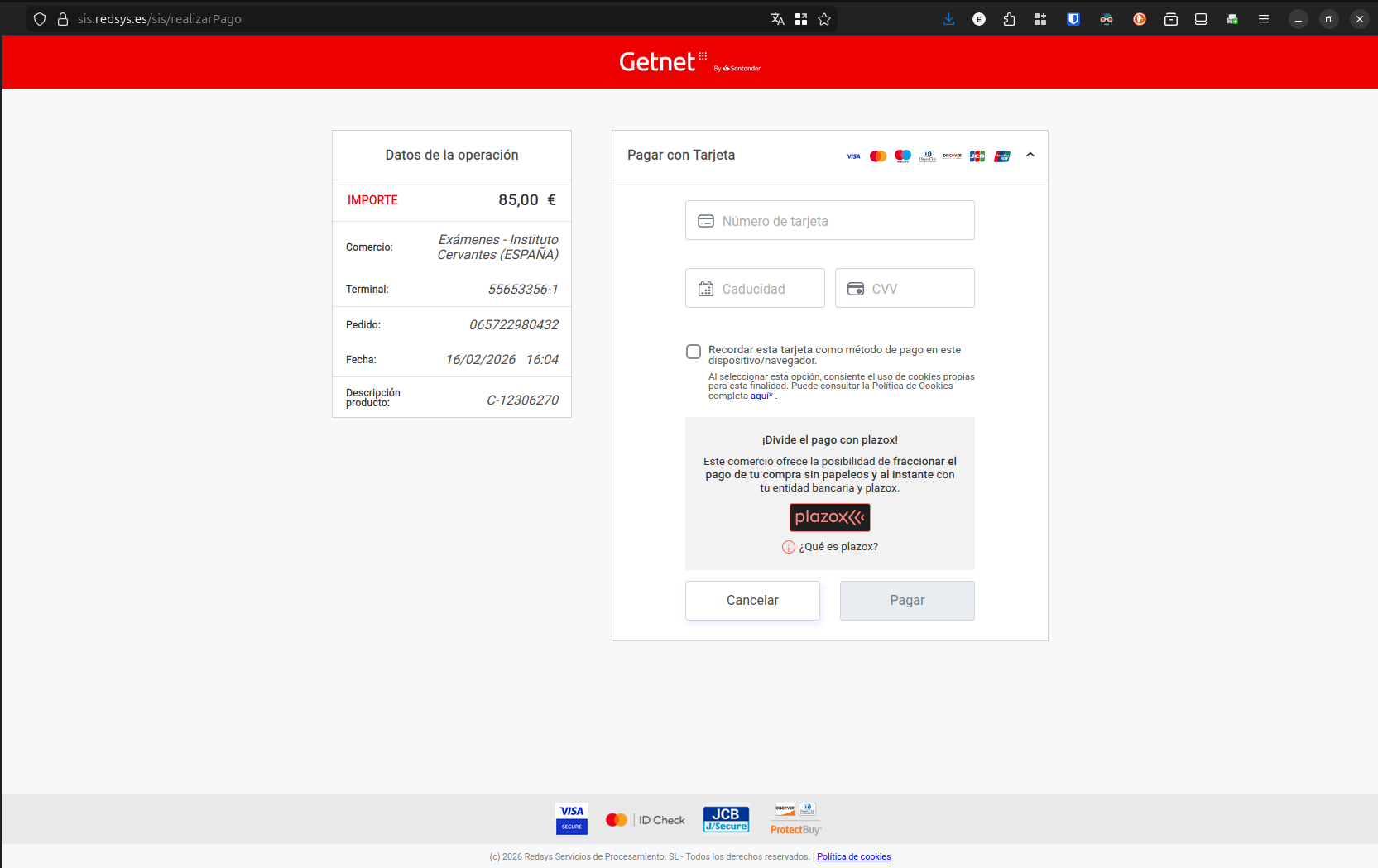Image resolution: width=1378 pixels, height=868 pixels.
Task: Click the Mastercard ID Check badge
Action: [646, 820]
